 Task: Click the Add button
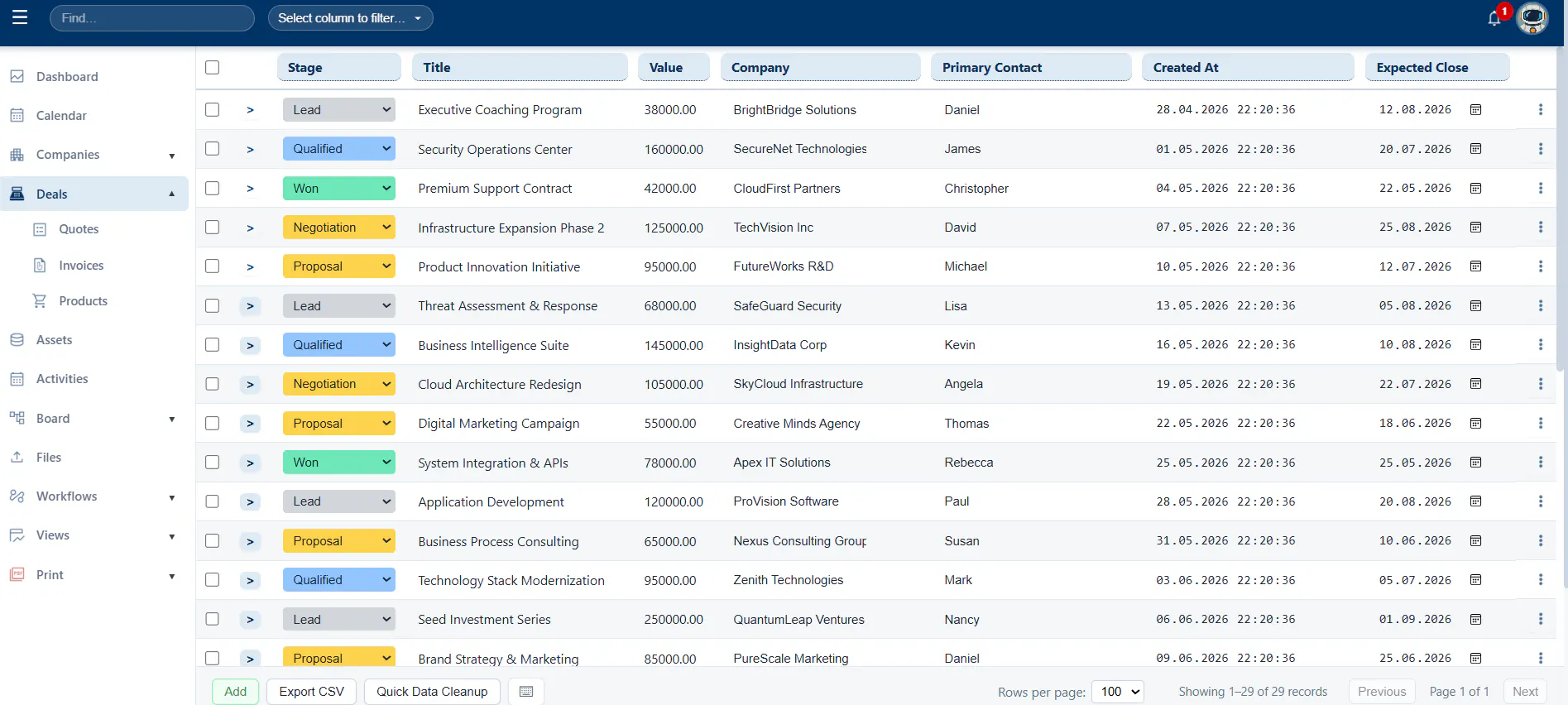(x=236, y=692)
